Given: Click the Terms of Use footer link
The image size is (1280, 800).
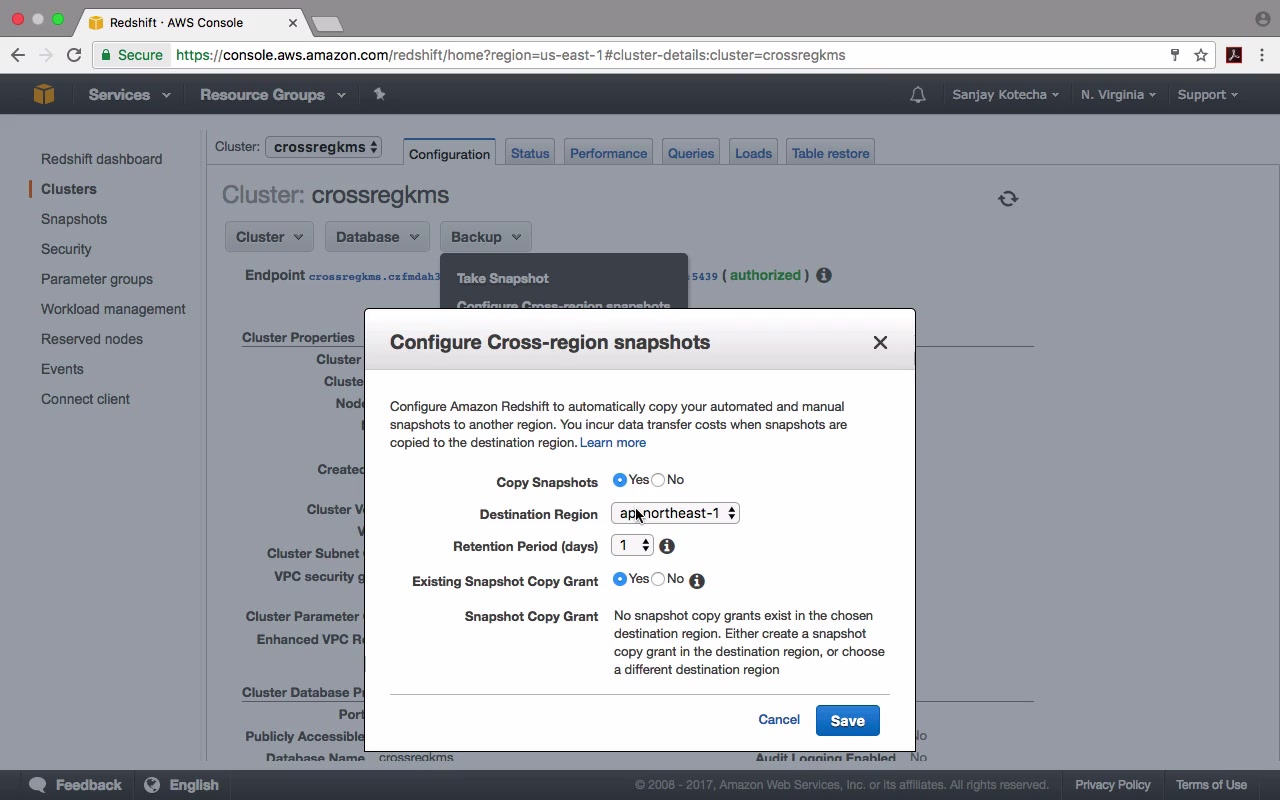Looking at the screenshot, I should [1211, 785].
